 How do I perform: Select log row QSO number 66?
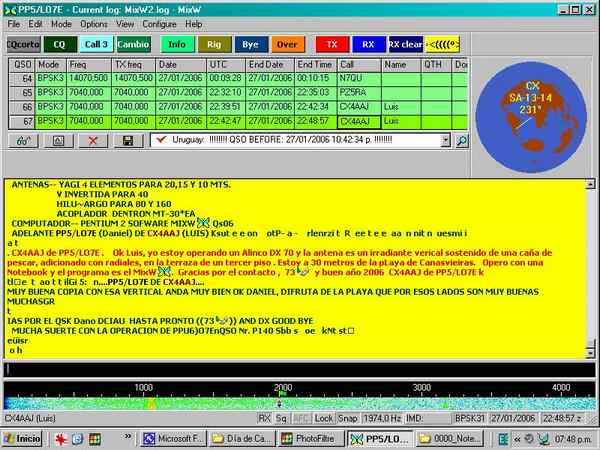[238, 107]
